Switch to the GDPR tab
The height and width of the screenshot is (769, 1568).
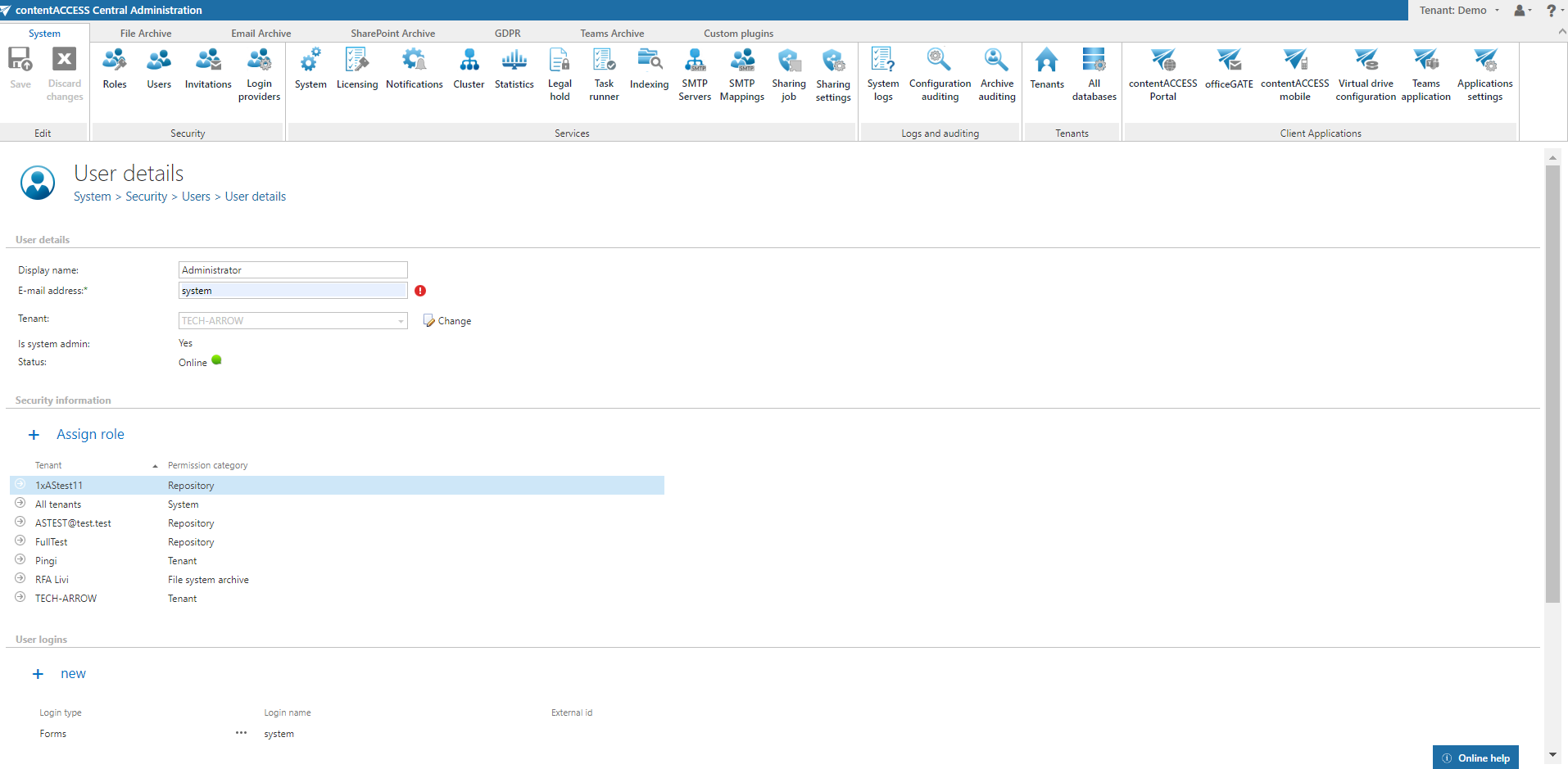point(507,34)
